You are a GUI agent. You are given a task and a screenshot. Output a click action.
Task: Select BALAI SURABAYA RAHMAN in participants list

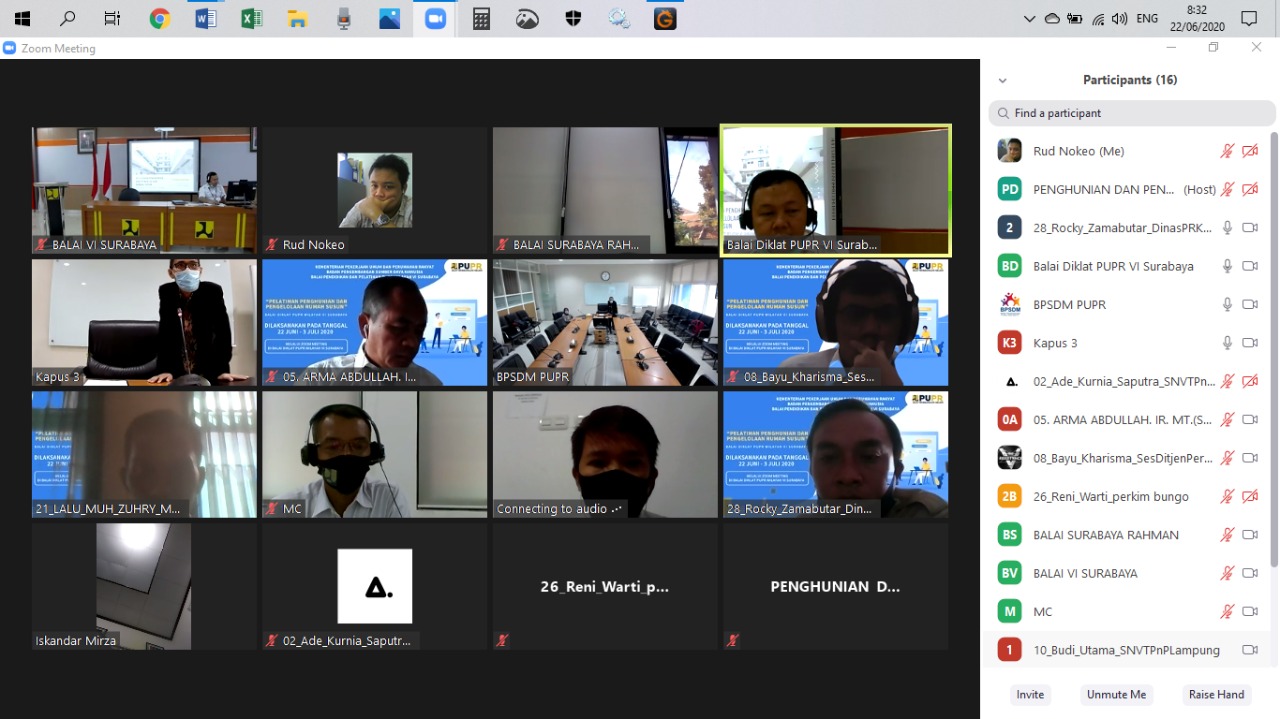click(1105, 535)
